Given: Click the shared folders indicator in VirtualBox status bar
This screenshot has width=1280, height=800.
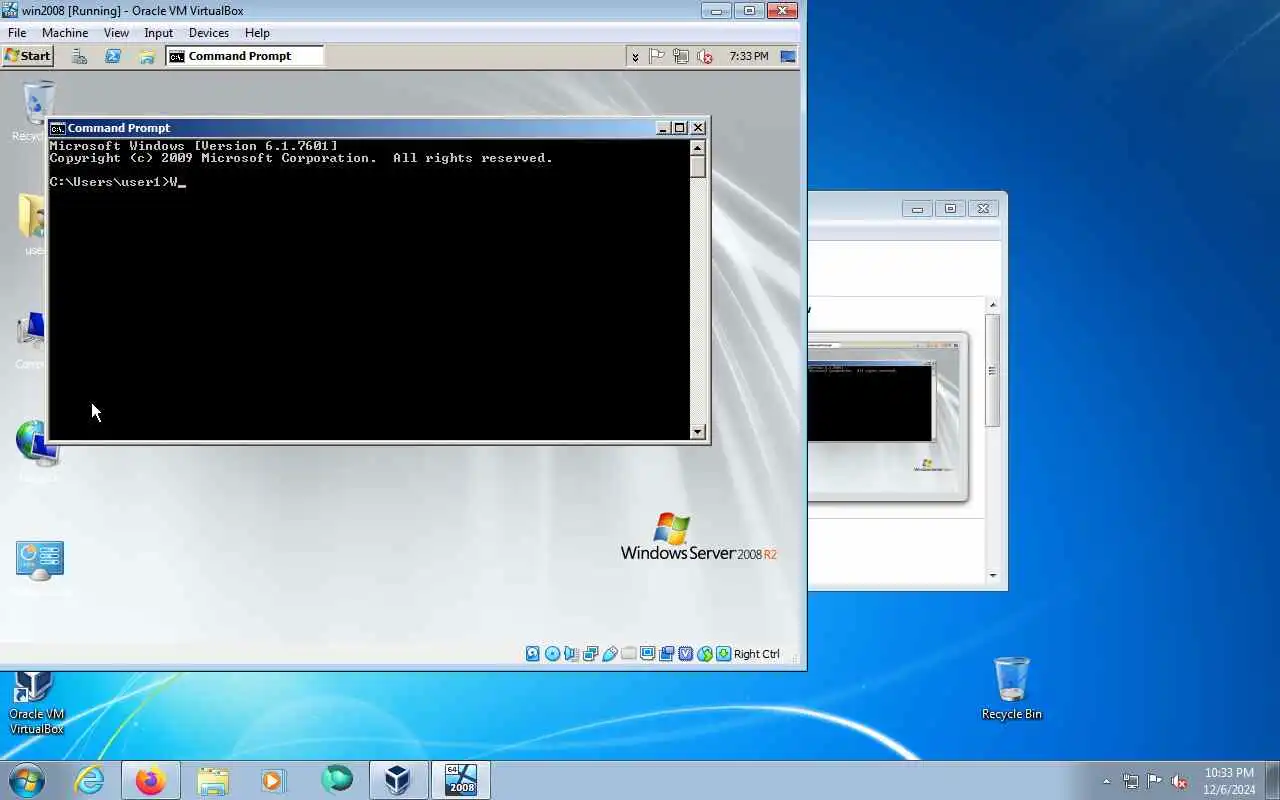Looking at the screenshot, I should [x=628, y=654].
